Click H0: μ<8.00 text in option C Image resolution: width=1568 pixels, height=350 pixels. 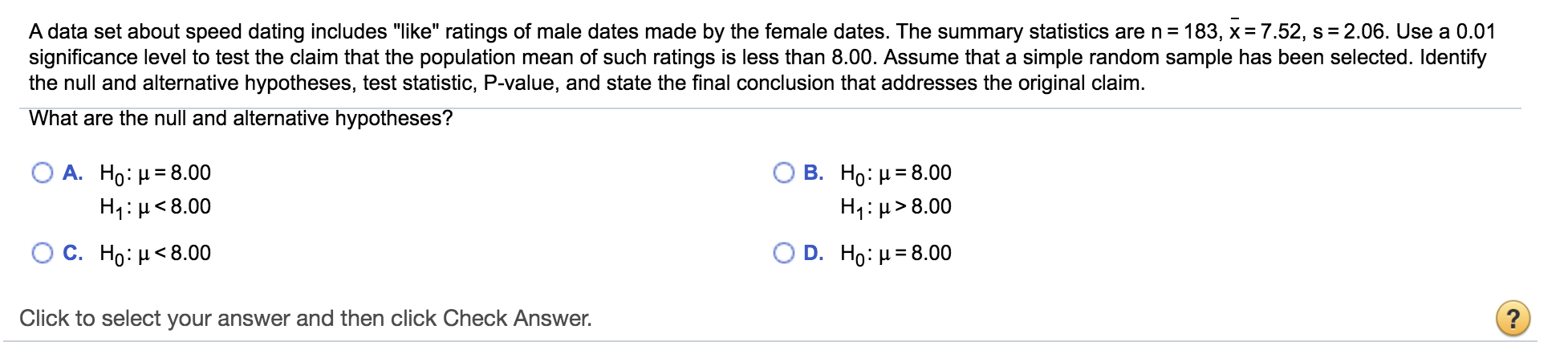155,254
